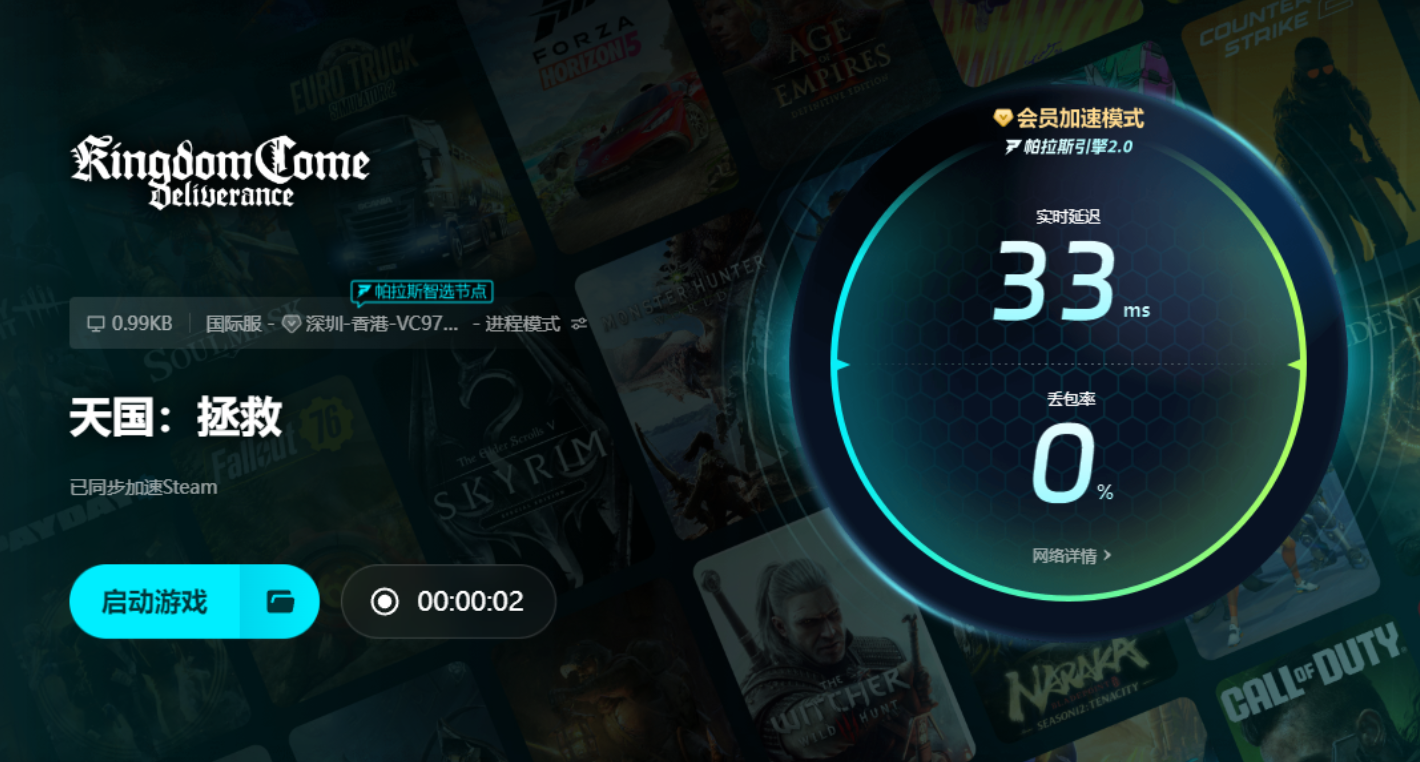
Task: Click the gold diamond 会员加速模式 icon
Action: 1002,118
